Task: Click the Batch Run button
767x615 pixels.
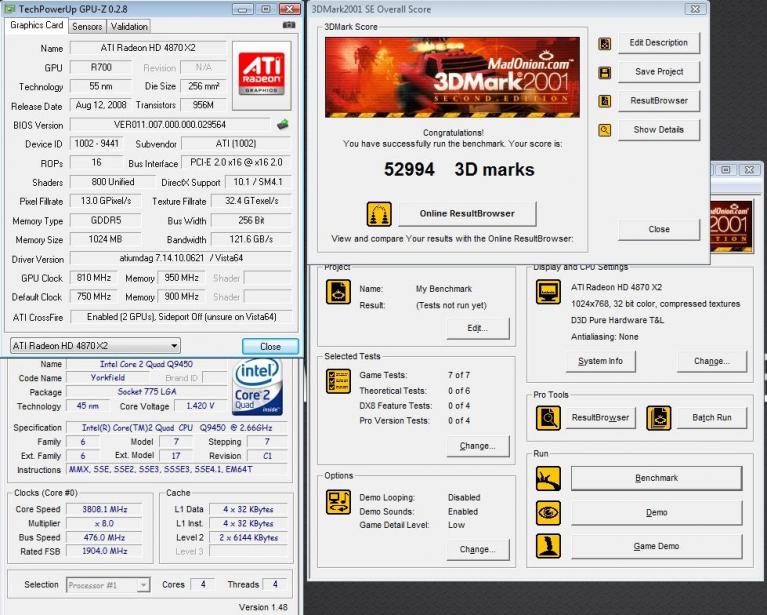Action: click(712, 418)
